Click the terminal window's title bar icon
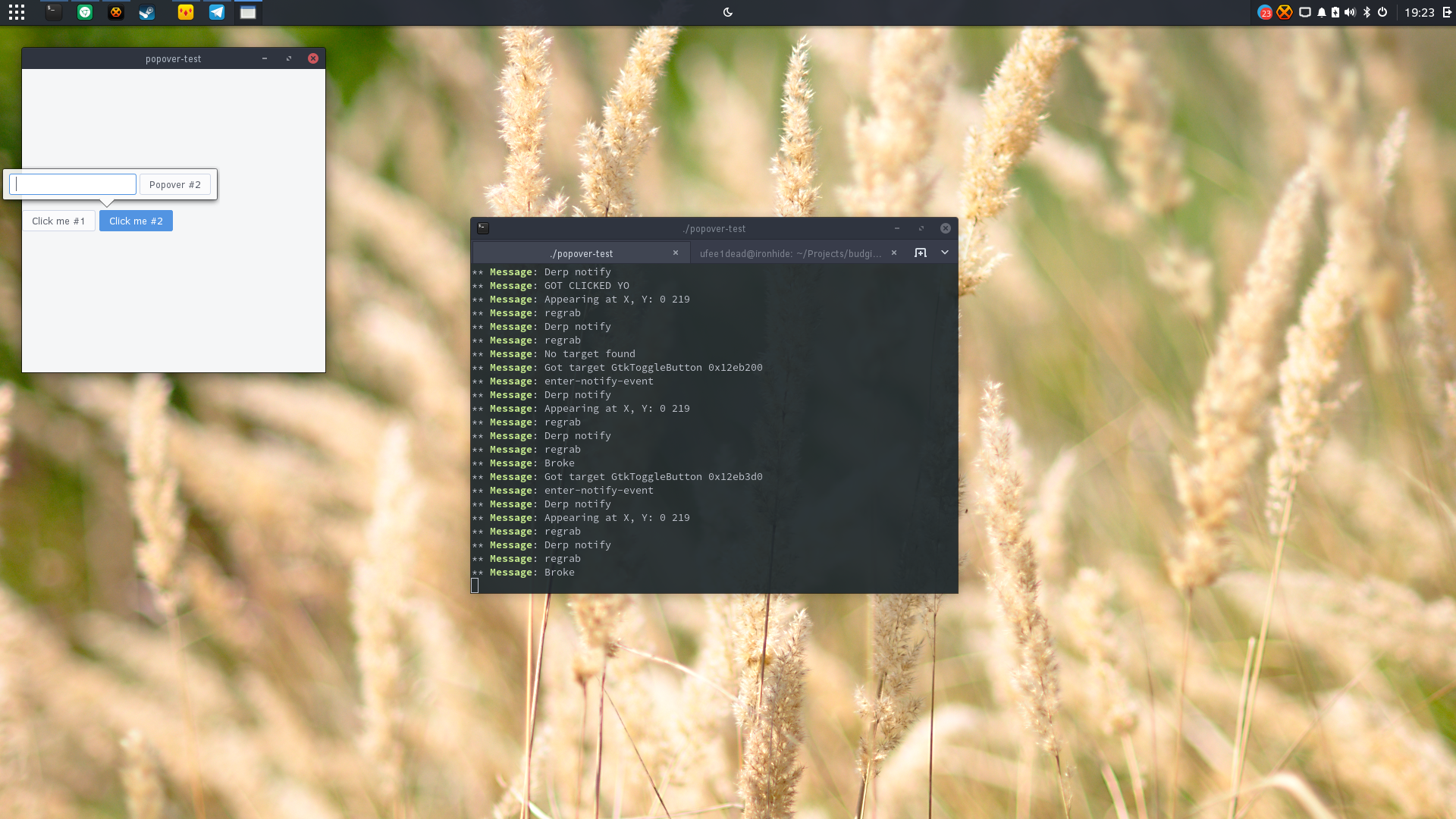 [x=483, y=228]
